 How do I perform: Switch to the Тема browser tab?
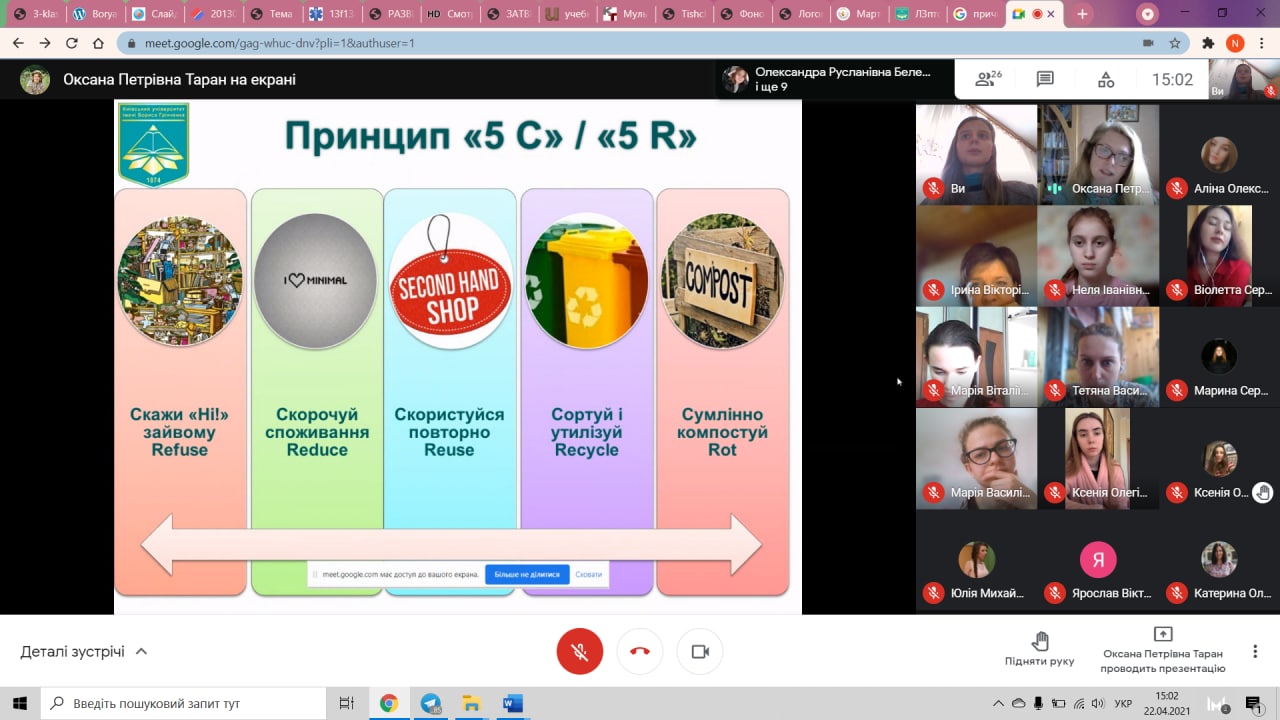[273, 14]
